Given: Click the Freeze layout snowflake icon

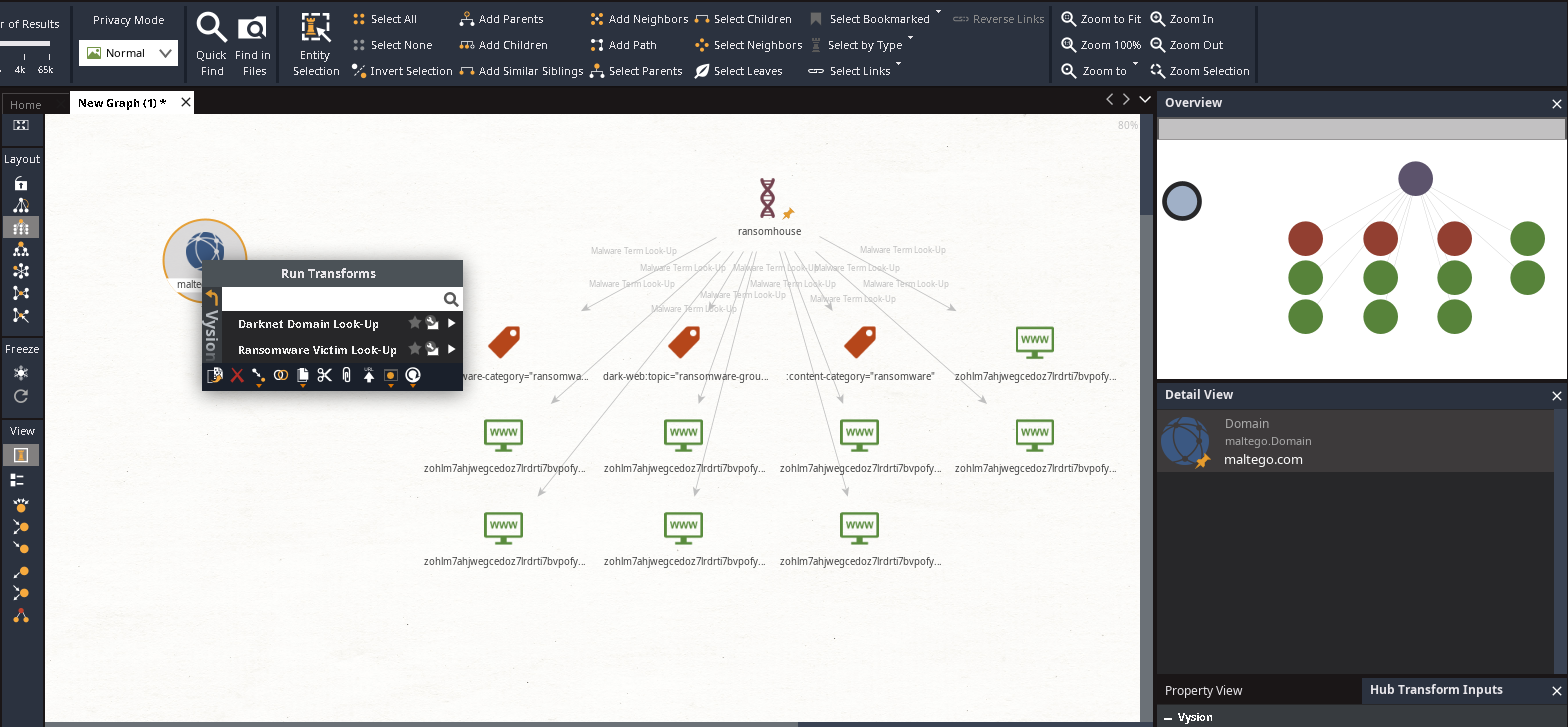Looking at the screenshot, I should [x=21, y=373].
